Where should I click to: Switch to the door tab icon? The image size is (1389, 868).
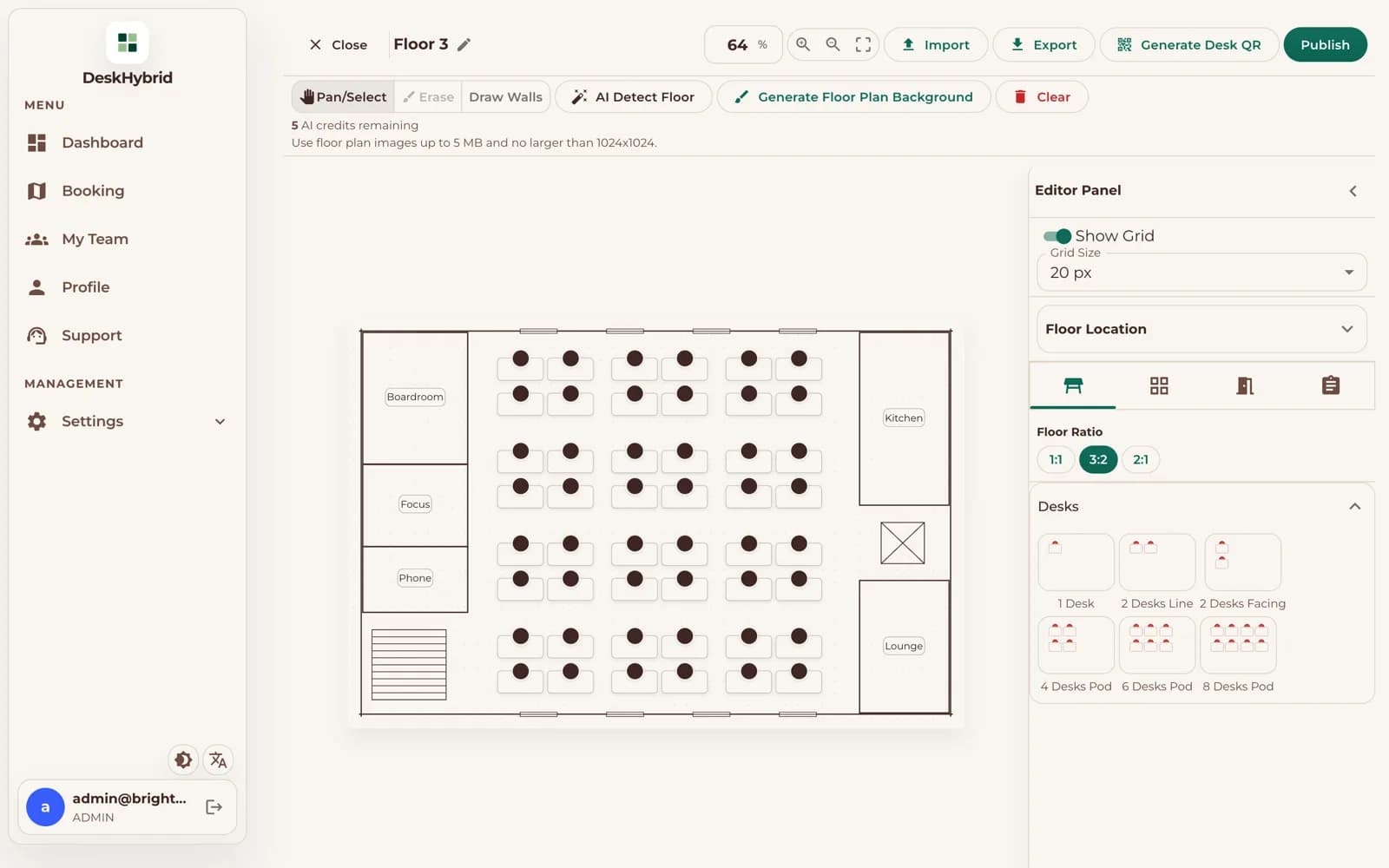[x=1245, y=385]
